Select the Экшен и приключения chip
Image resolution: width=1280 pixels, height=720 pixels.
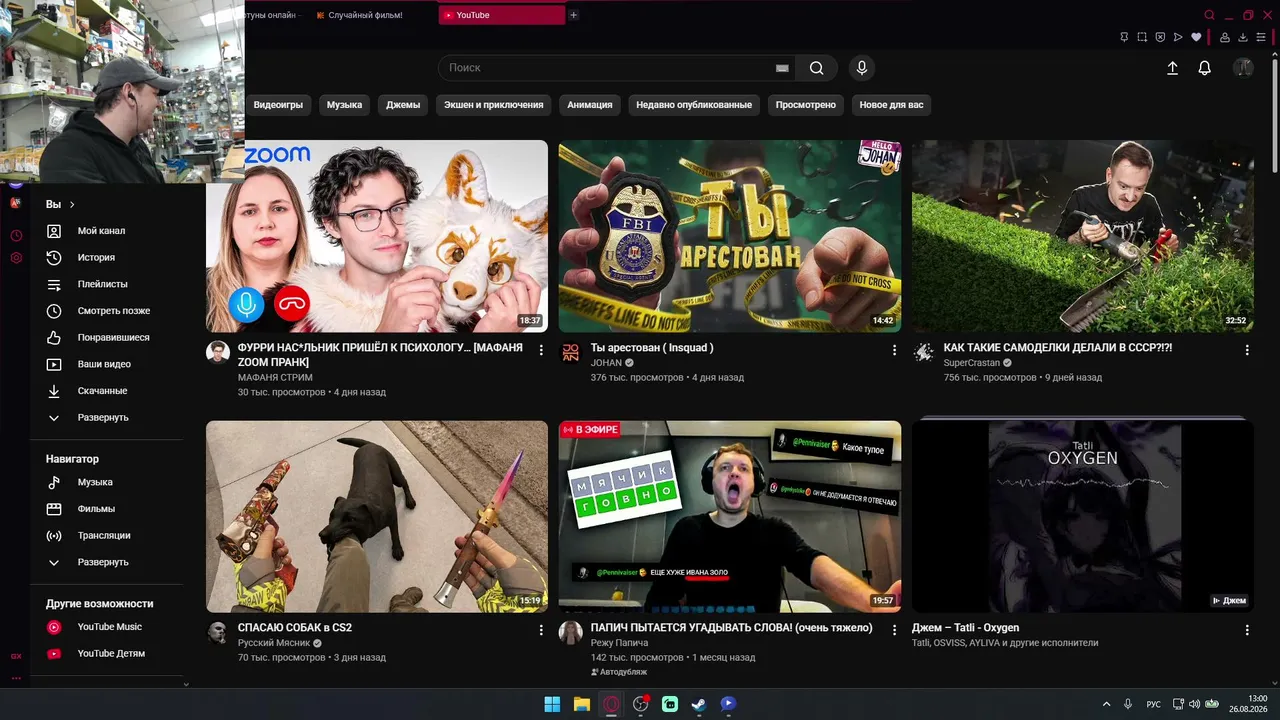(494, 105)
